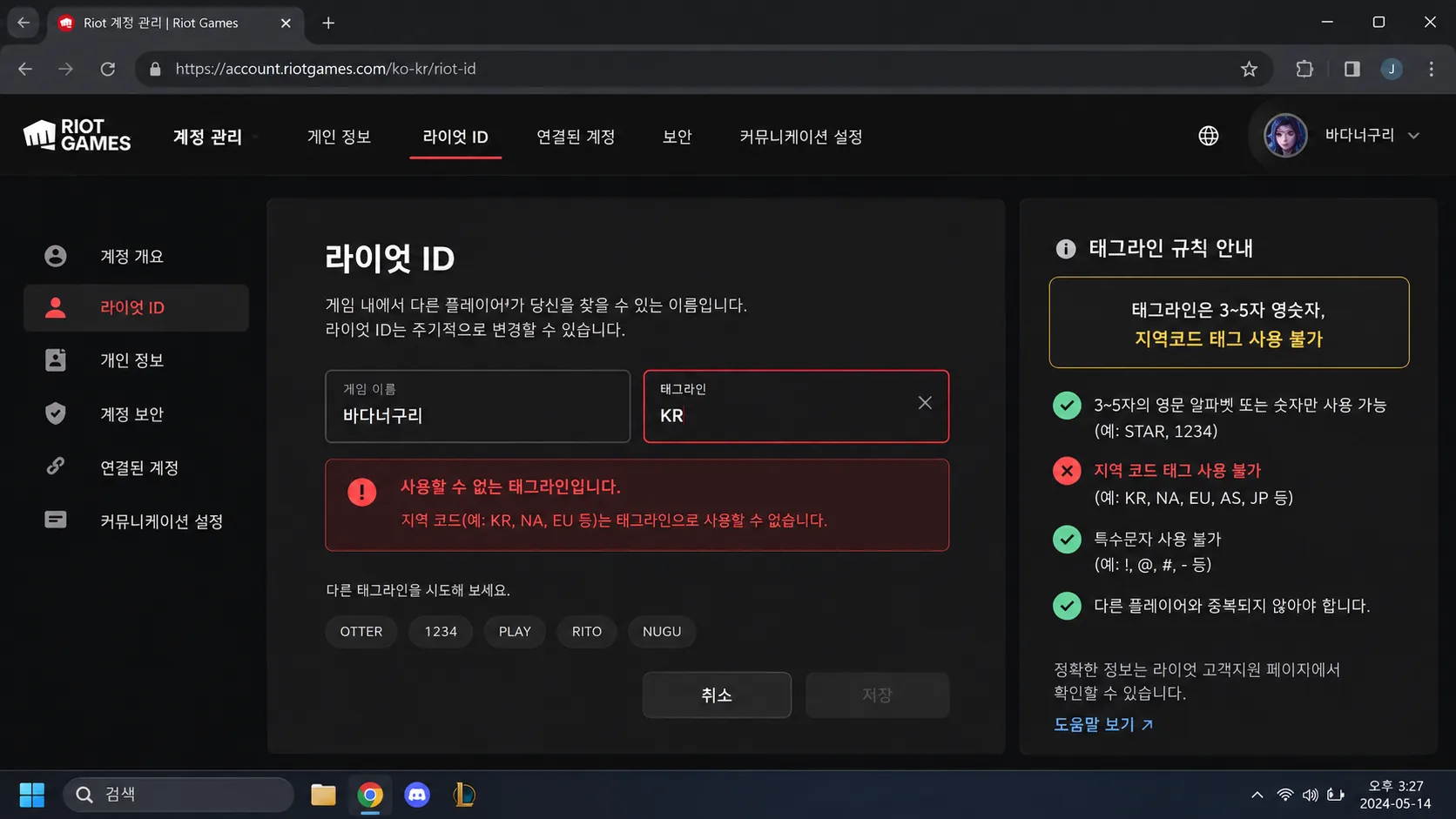Open the 계정 관리 dropdown menu
The image size is (1456, 819).
(x=216, y=137)
